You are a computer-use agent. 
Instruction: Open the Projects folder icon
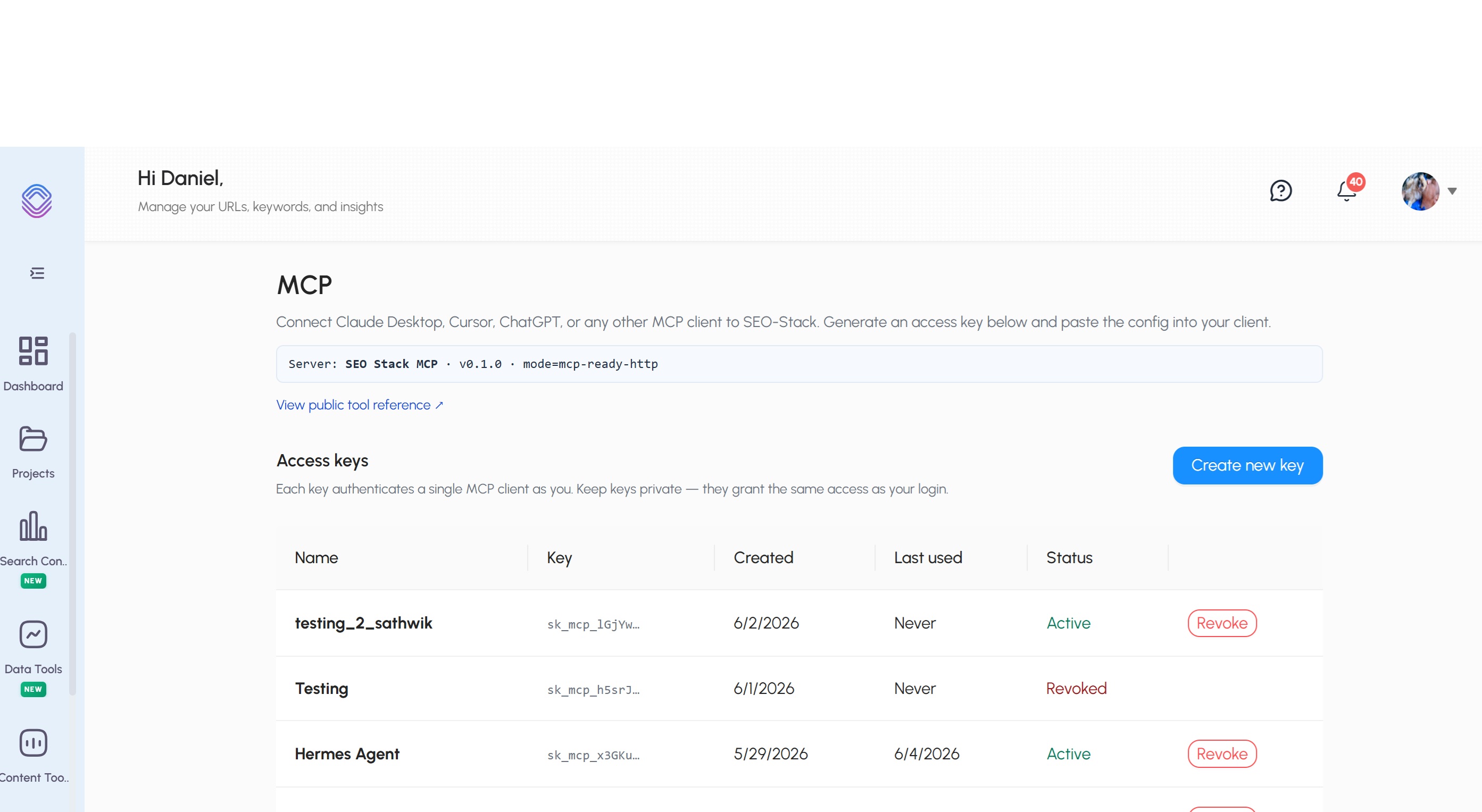pos(34,439)
